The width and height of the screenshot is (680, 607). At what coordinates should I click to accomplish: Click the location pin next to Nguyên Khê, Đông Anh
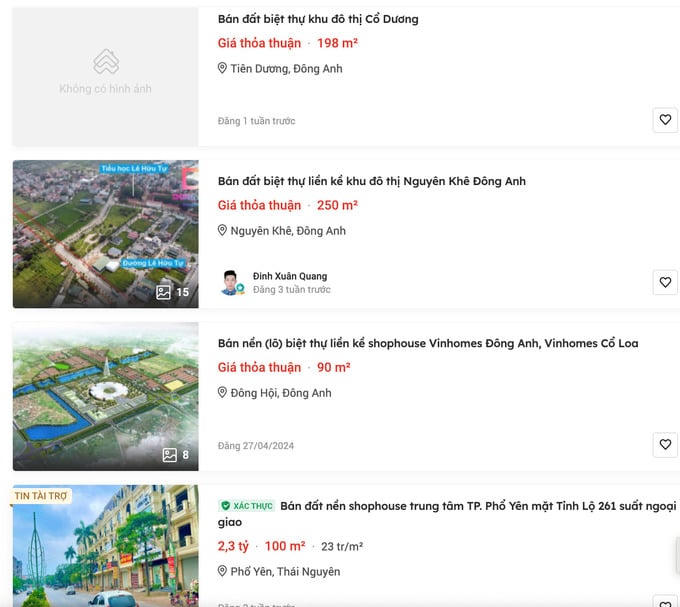click(x=223, y=231)
